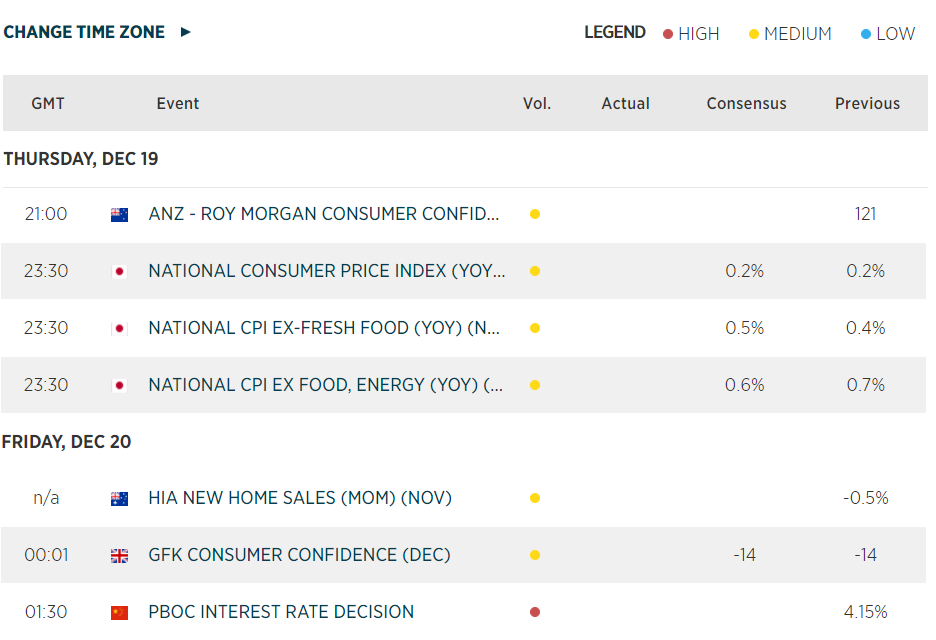Click the arrow next to Change Time Zone
Viewport: 936px width, 640px height.
coord(185,32)
